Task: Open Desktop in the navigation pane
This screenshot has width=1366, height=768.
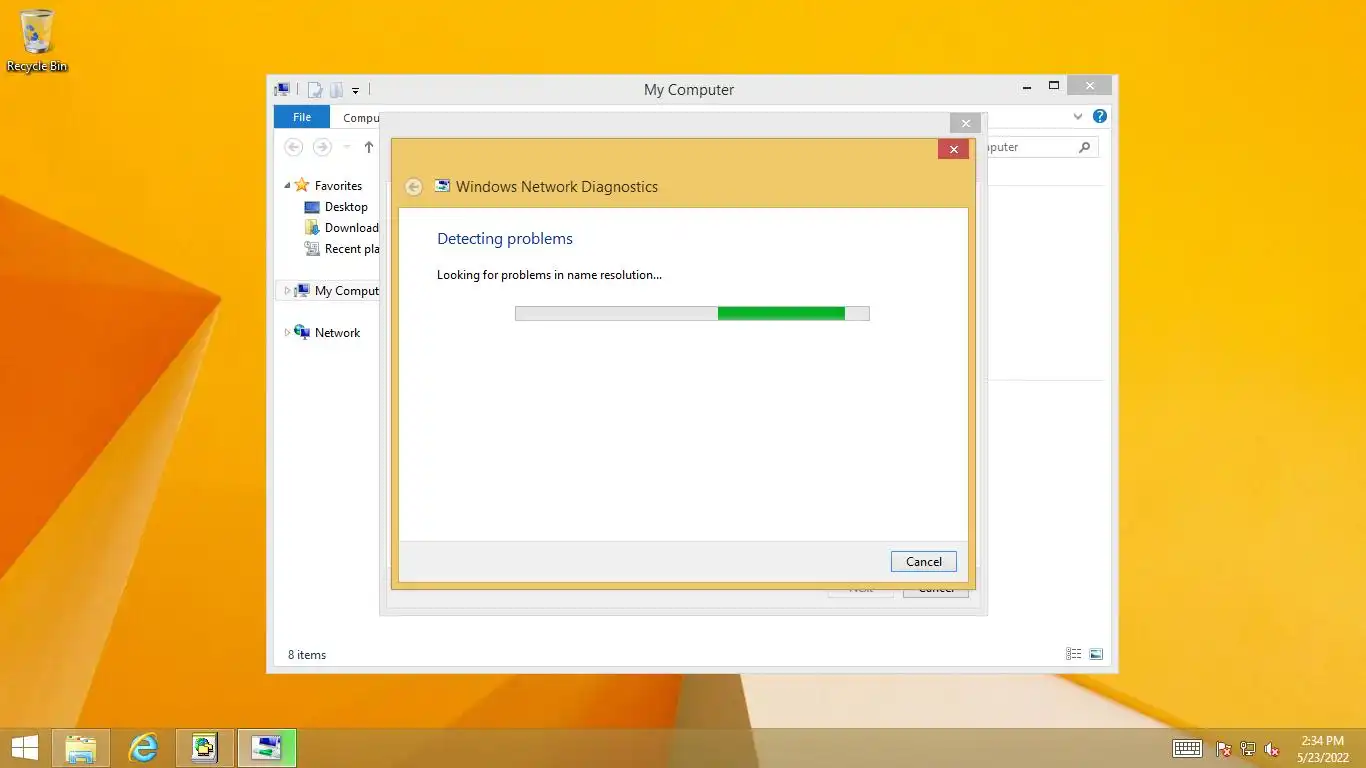Action: 346,207
